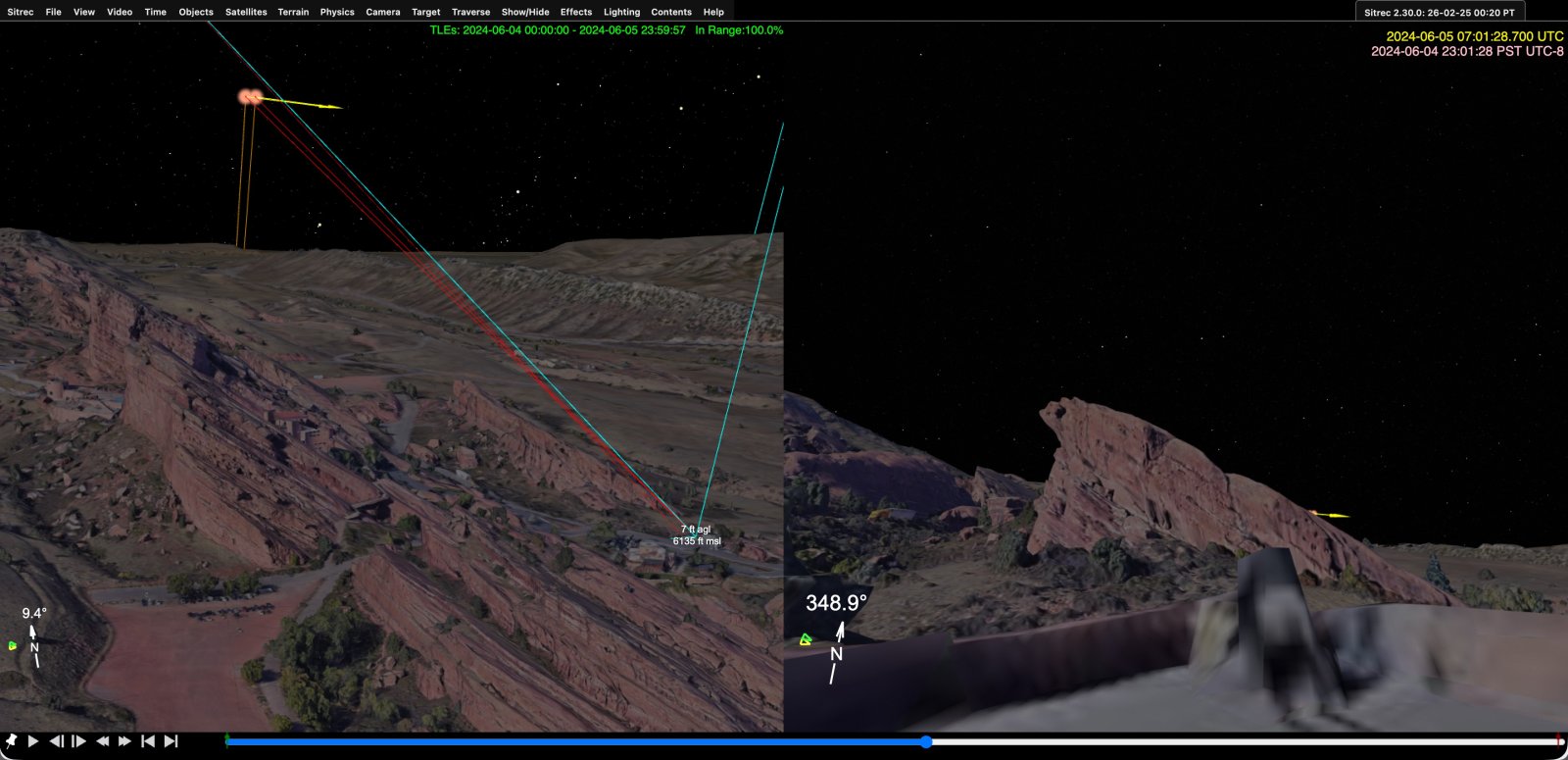The height and width of the screenshot is (760, 1568).
Task: Expand the Satellites menu
Action: (246, 12)
